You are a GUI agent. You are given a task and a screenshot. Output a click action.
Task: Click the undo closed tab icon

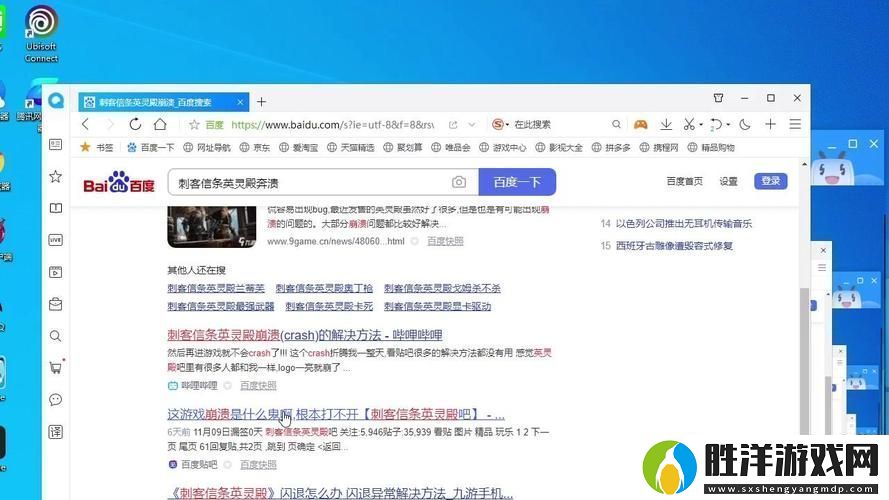tap(716, 124)
